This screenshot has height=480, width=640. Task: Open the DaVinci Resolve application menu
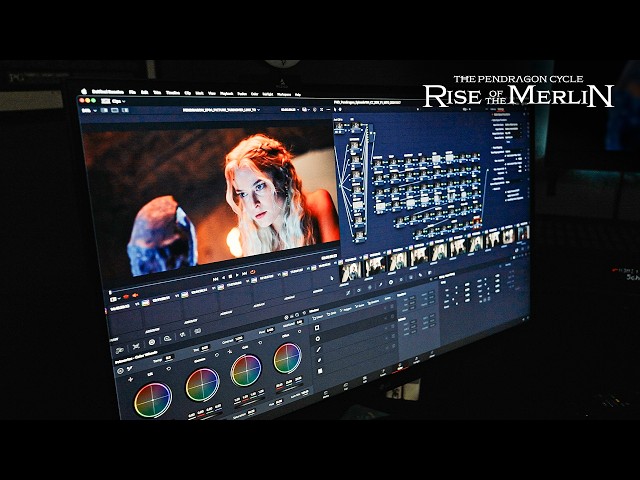pos(107,92)
